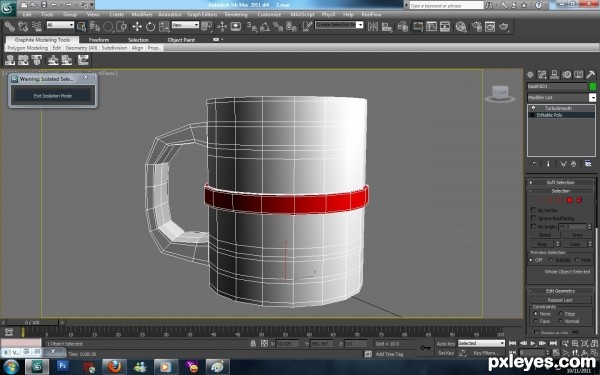The image size is (600, 375).
Task: Select Preview Selection SubObj radio
Action: click(551, 260)
